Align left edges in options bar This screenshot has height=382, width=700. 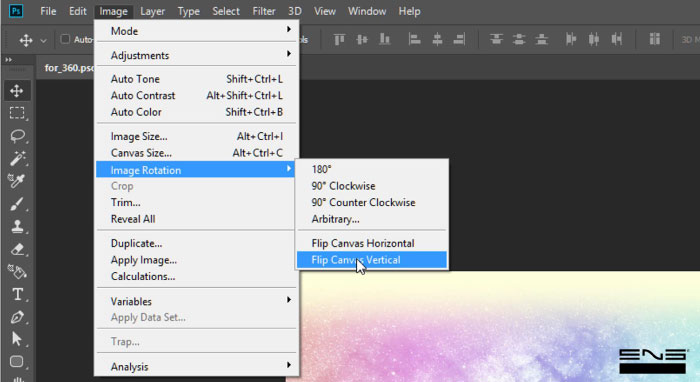[414, 40]
